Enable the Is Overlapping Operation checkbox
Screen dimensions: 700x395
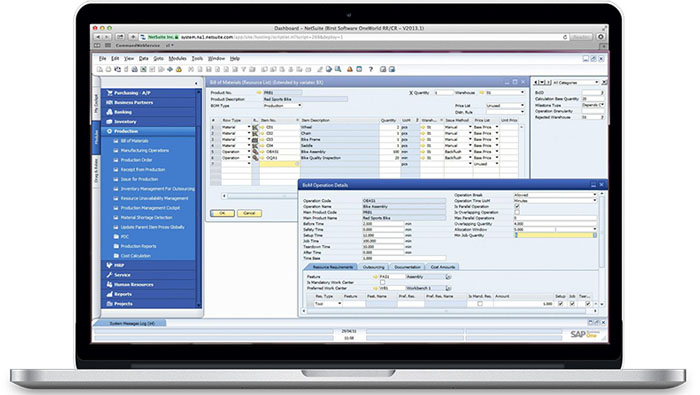517,212
